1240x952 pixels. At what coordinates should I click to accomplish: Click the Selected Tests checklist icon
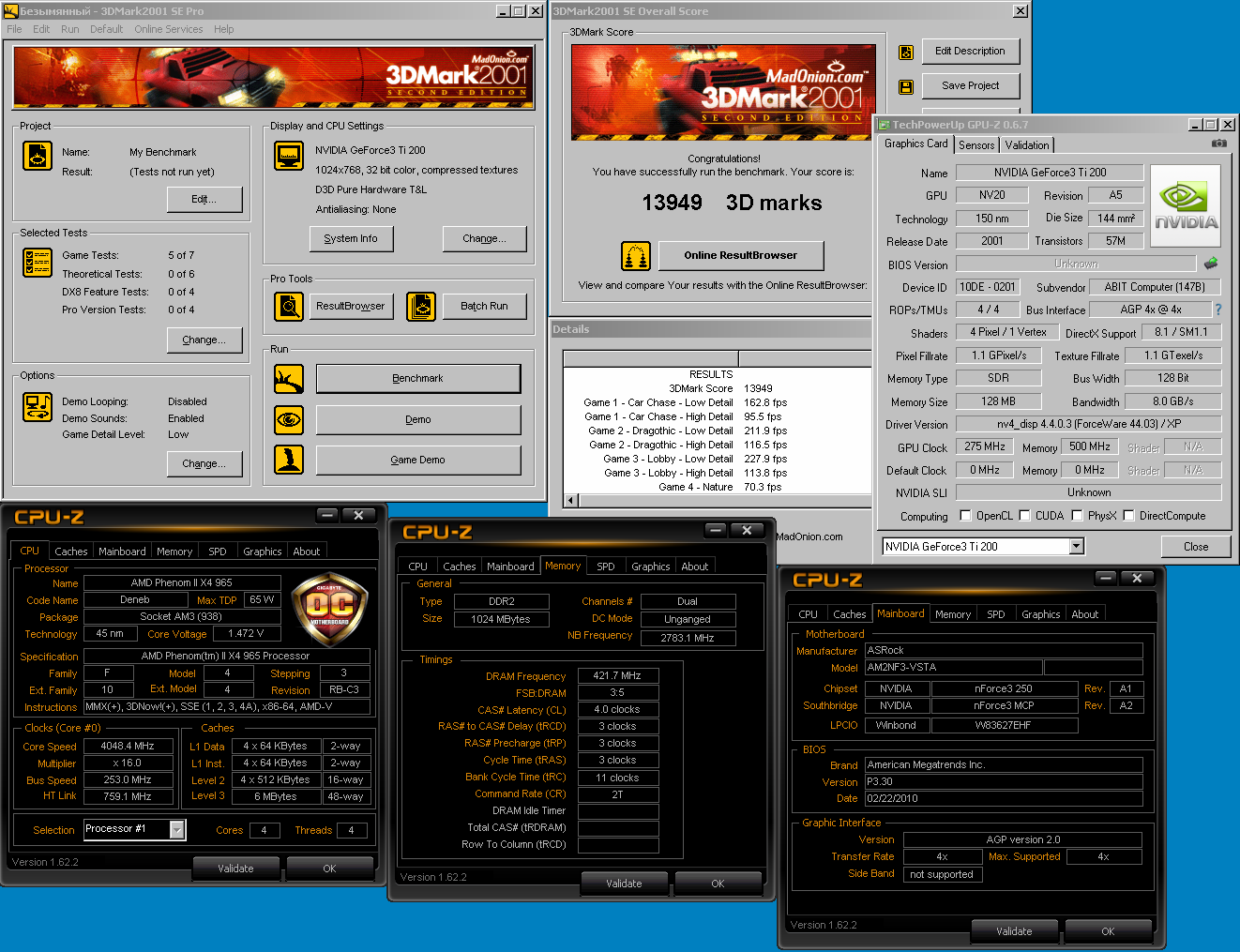click(38, 263)
